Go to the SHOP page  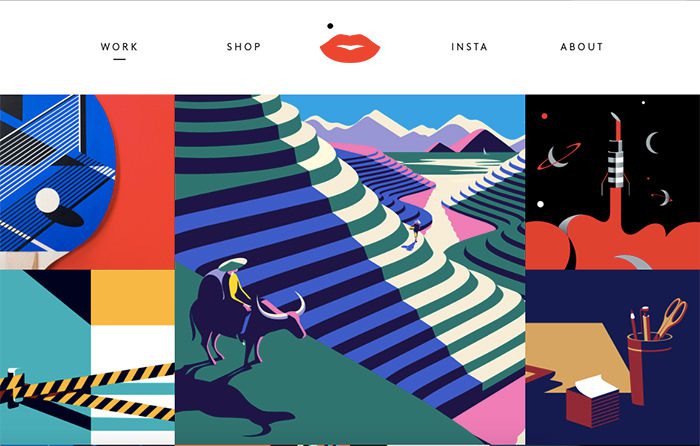[244, 47]
